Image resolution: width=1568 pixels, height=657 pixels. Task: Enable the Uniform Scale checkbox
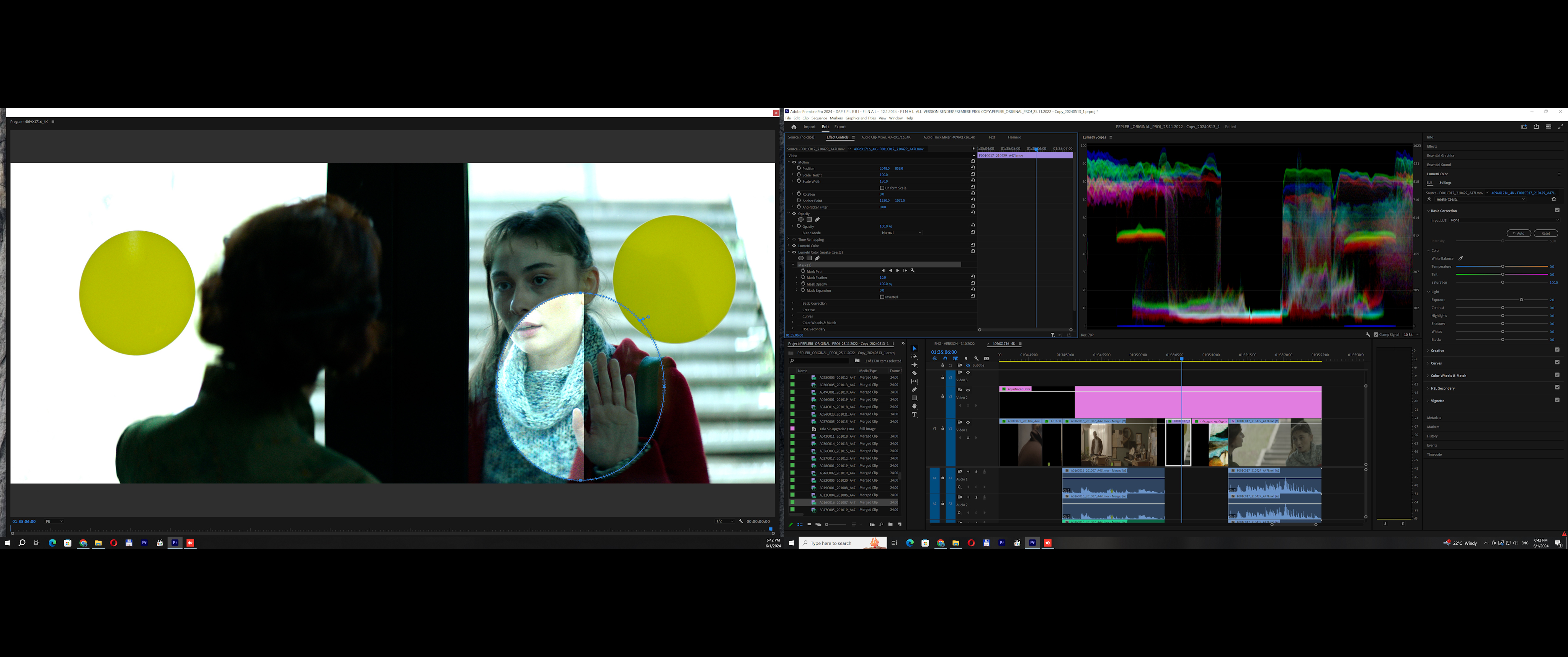click(x=883, y=188)
